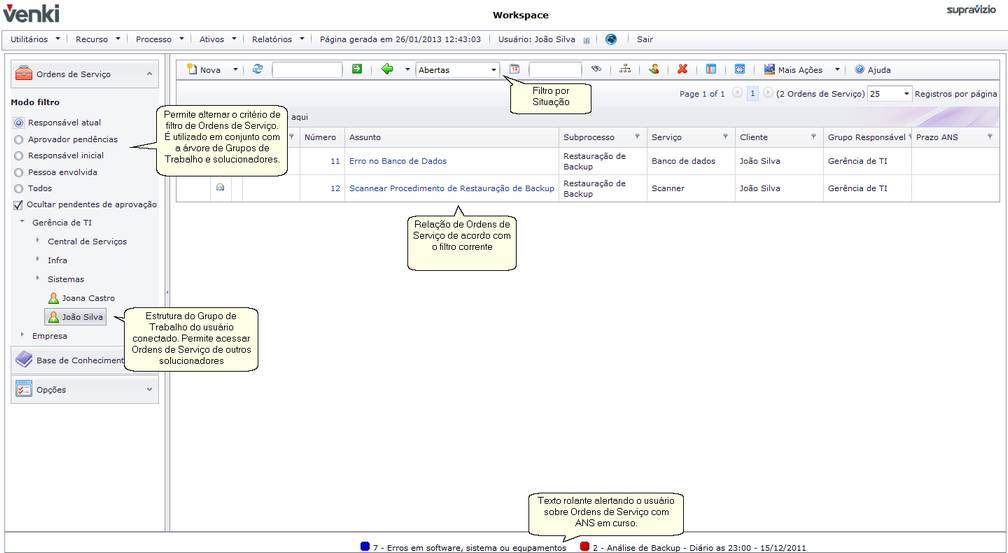
Task: Open the Nova button dropdown arrow
Action: click(235, 69)
